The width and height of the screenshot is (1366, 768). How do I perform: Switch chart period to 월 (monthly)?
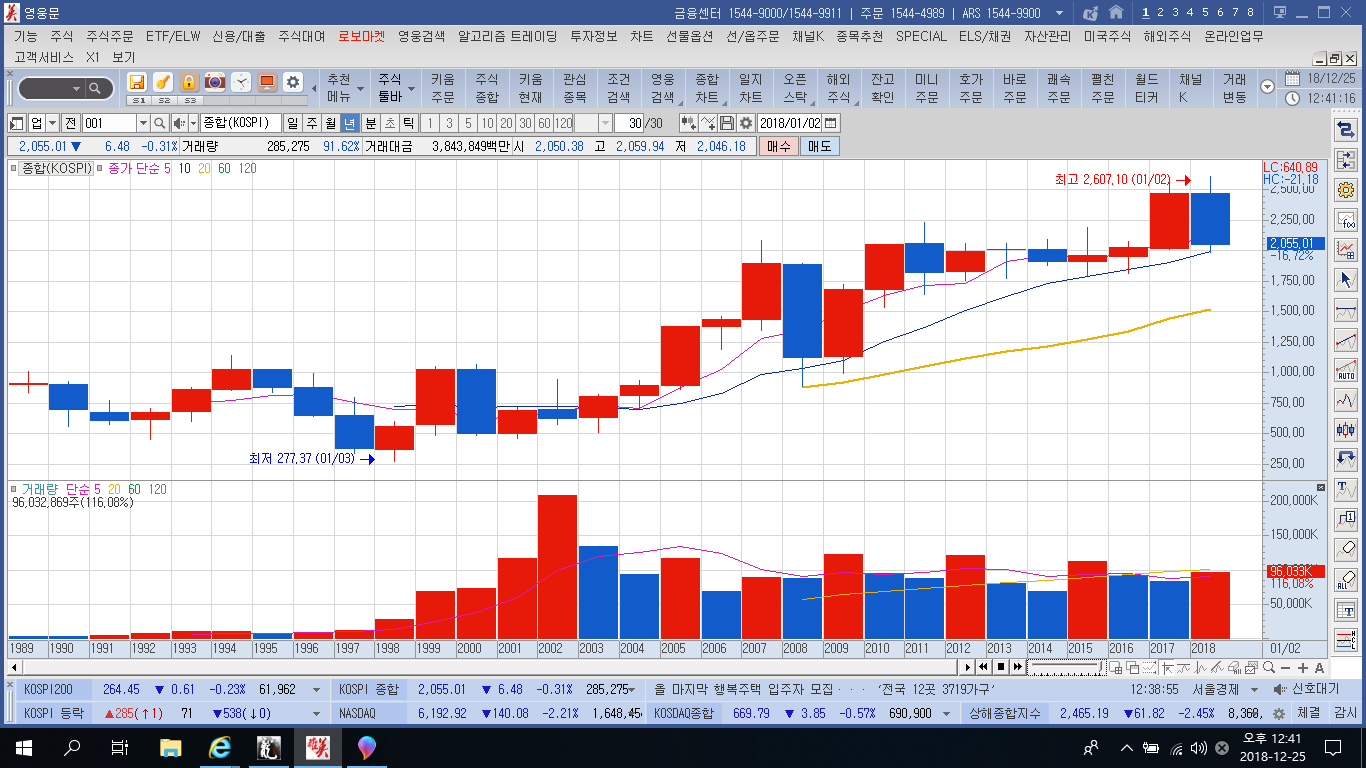pyautogui.click(x=330, y=123)
